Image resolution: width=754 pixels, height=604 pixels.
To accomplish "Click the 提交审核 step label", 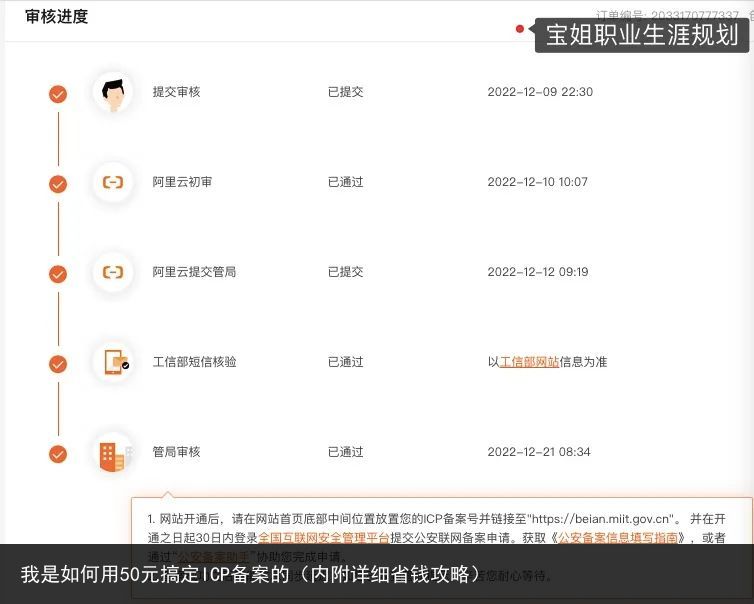I will [x=176, y=92].
